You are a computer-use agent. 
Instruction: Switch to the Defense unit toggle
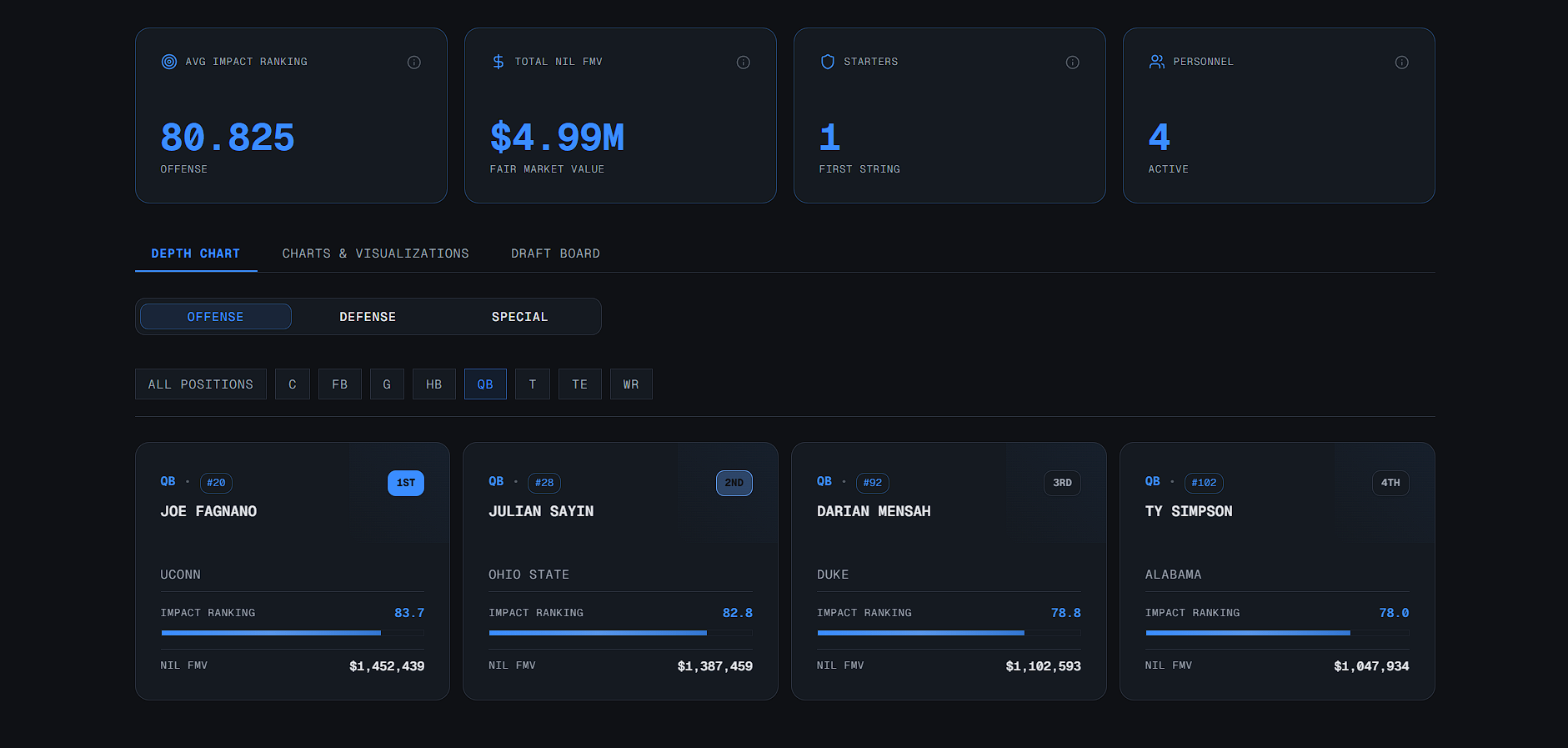tap(368, 317)
